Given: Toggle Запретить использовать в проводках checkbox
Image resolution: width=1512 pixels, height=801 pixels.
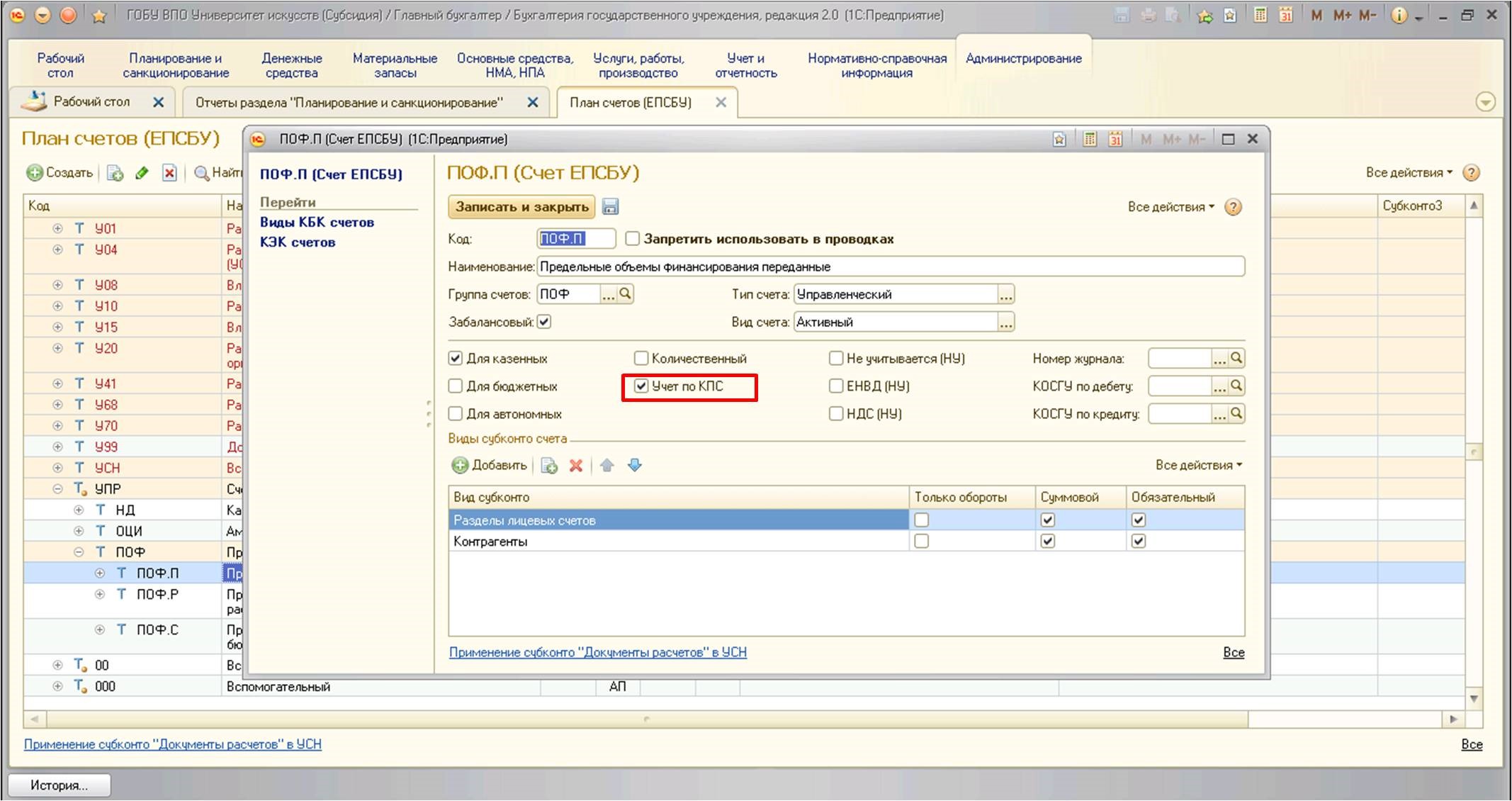Looking at the screenshot, I should click(632, 239).
